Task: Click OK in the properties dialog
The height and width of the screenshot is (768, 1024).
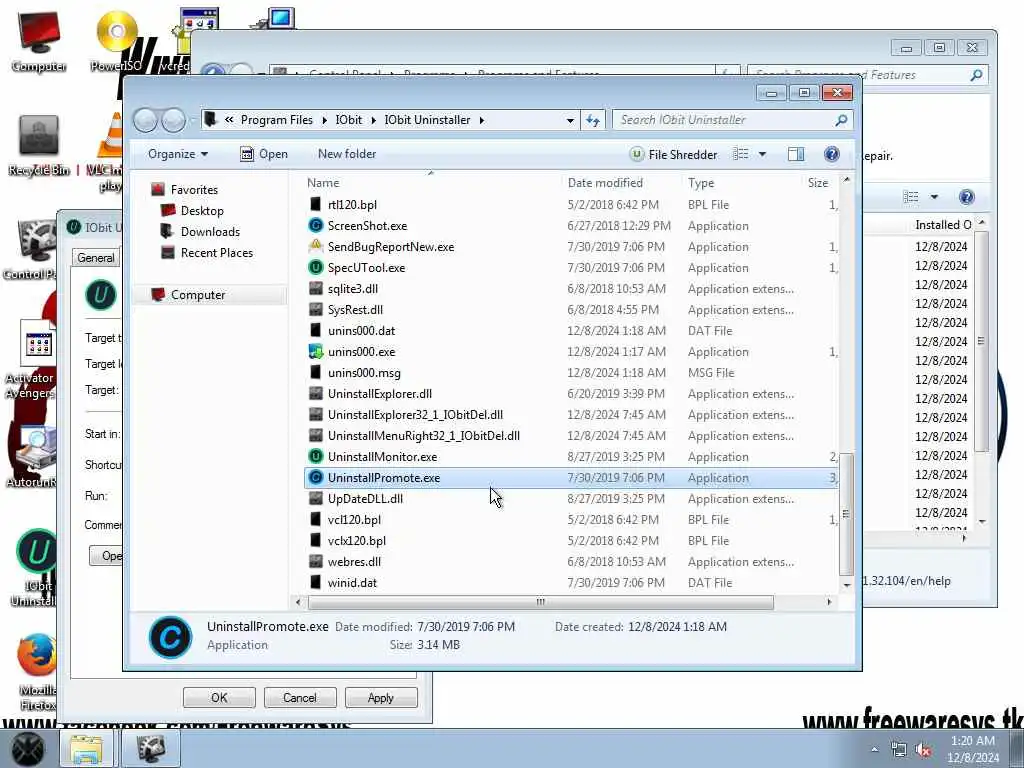Action: click(219, 697)
